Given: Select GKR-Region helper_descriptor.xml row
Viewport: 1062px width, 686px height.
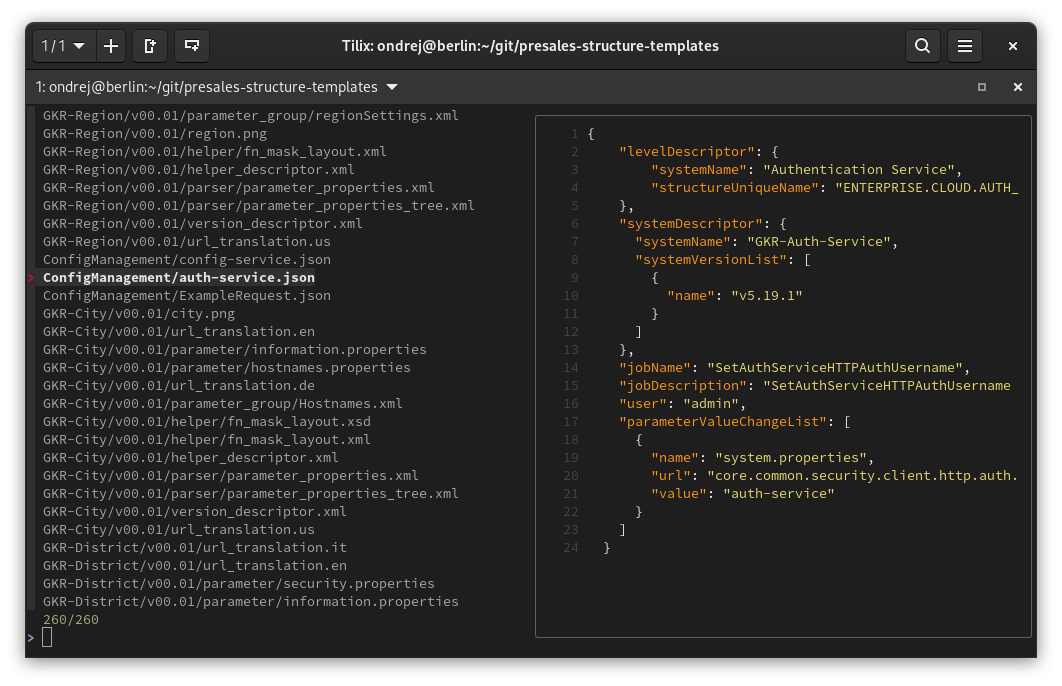Looking at the screenshot, I should pos(198,169).
